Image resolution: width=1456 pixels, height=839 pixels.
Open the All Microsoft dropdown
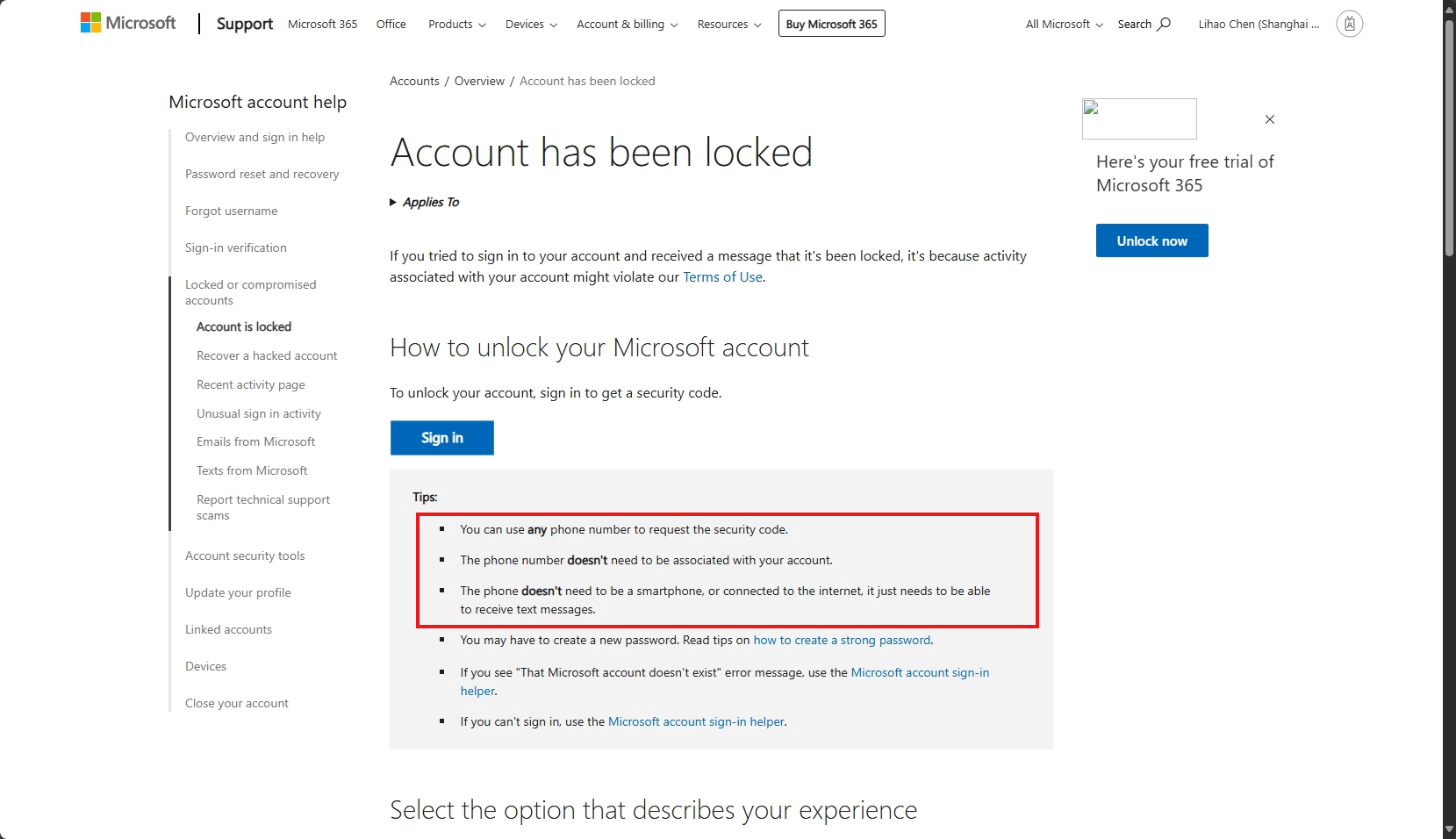(1065, 24)
